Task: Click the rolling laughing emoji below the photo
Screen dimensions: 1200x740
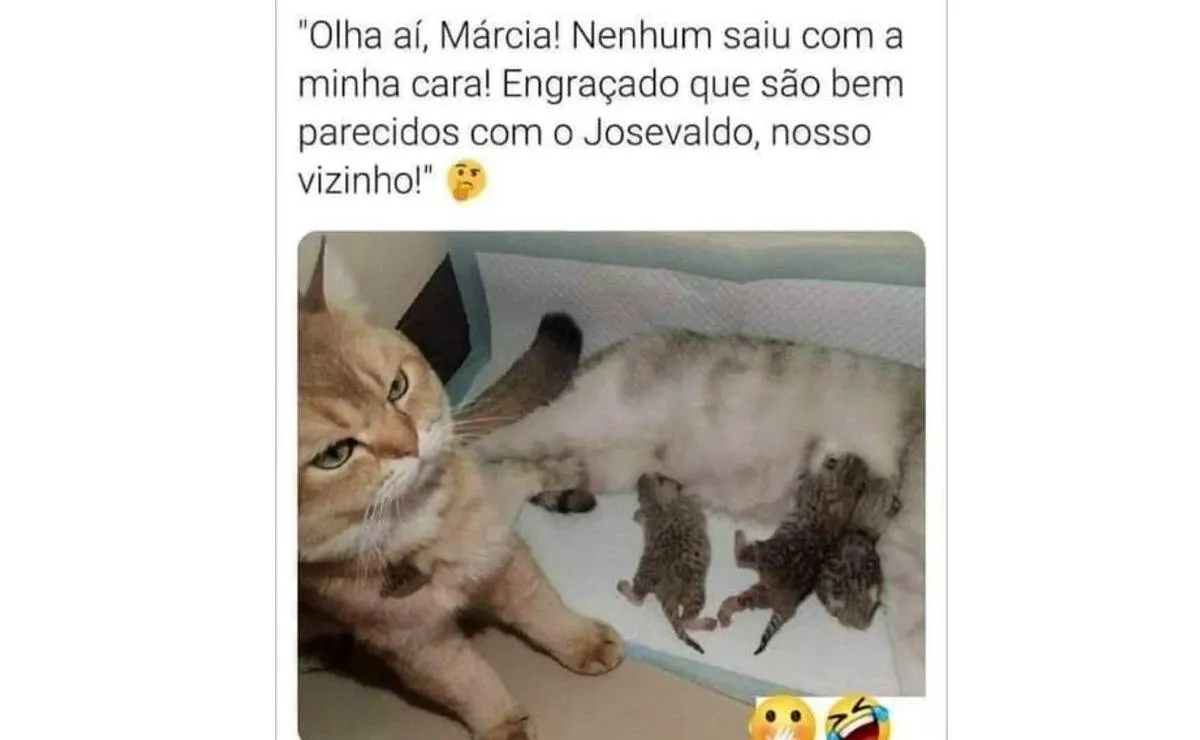Action: pyautogui.click(x=859, y=720)
